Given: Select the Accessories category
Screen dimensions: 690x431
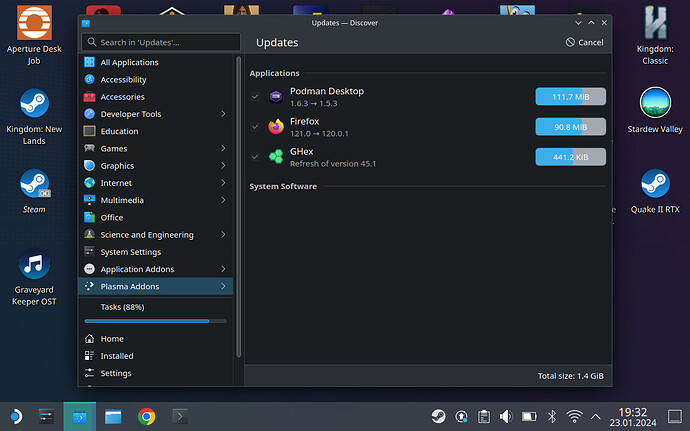Looking at the screenshot, I should (156, 96).
